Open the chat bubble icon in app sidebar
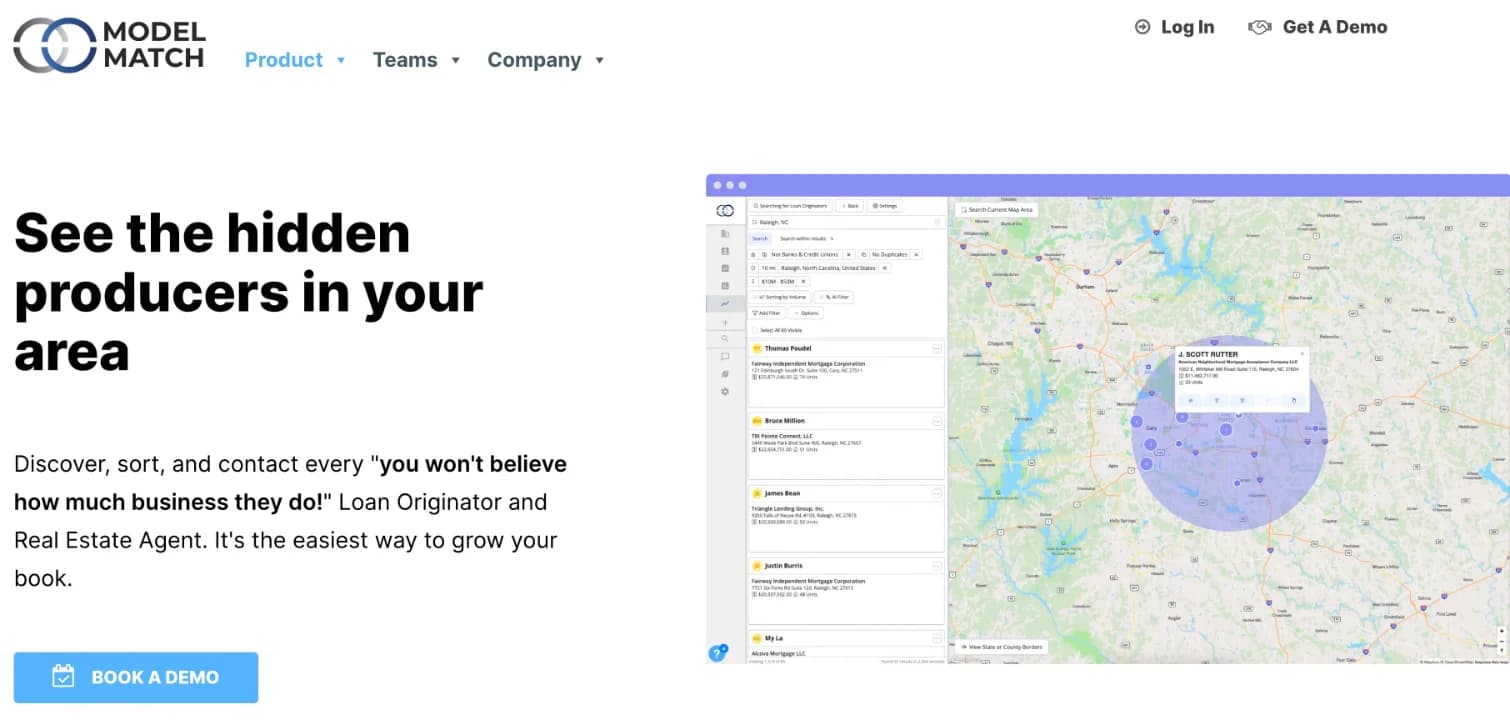Viewport: 1510px width, 721px height. pos(726,356)
